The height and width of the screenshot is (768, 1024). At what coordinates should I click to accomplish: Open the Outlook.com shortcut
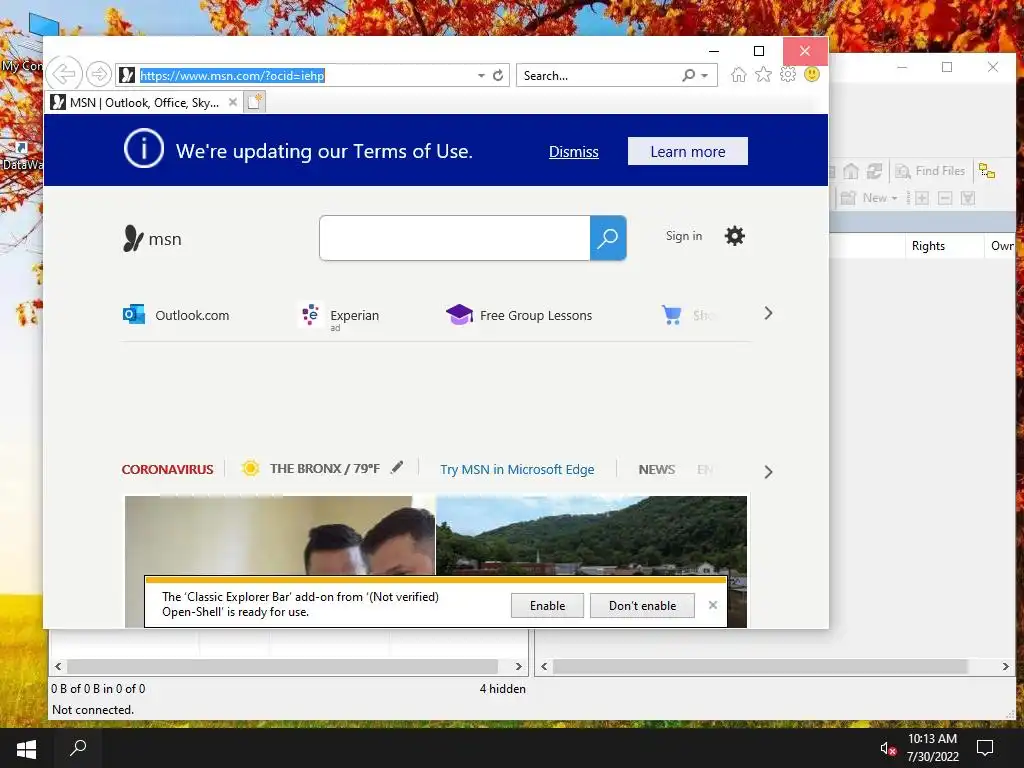click(176, 315)
